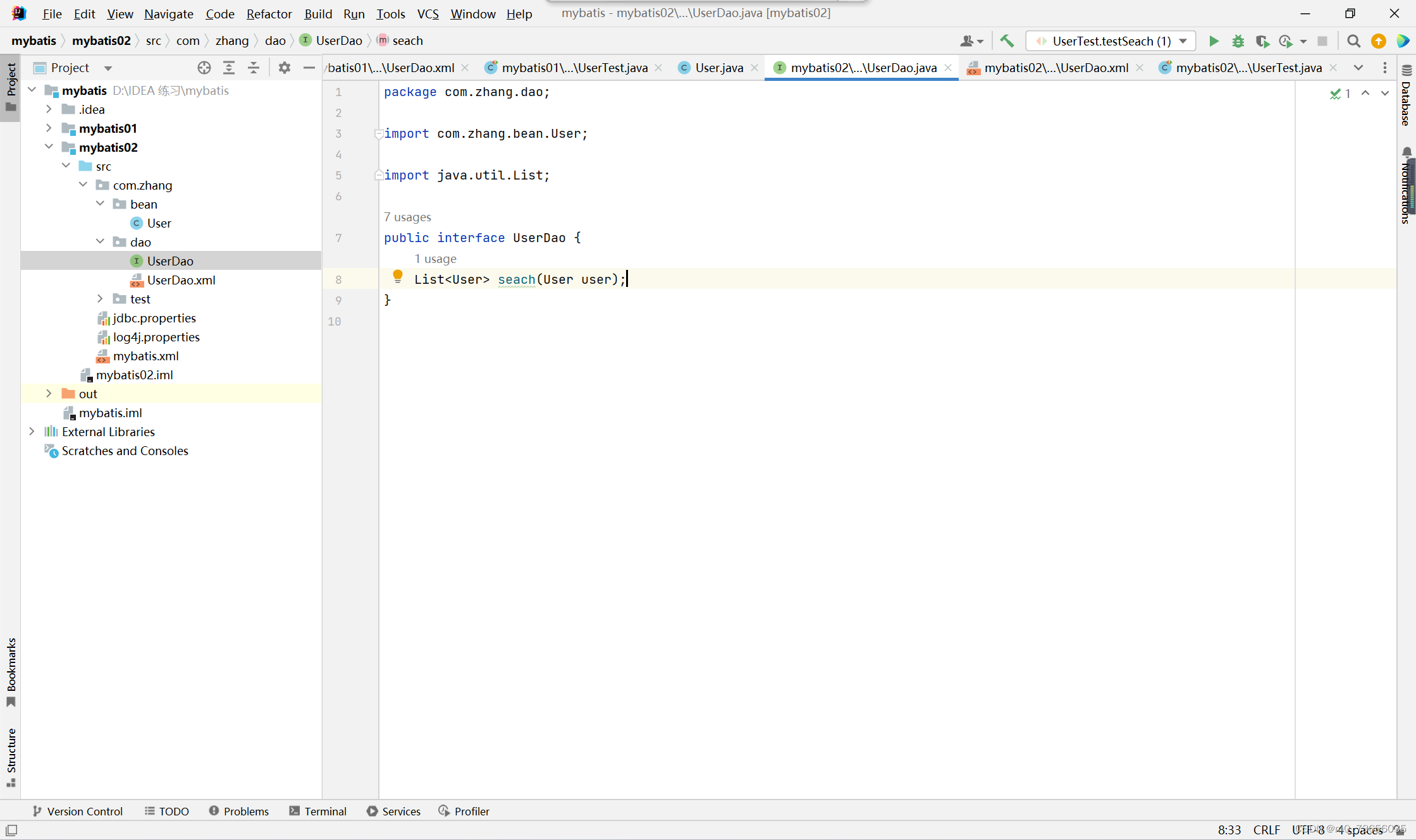Run with Coverage shield icon

[1262, 41]
